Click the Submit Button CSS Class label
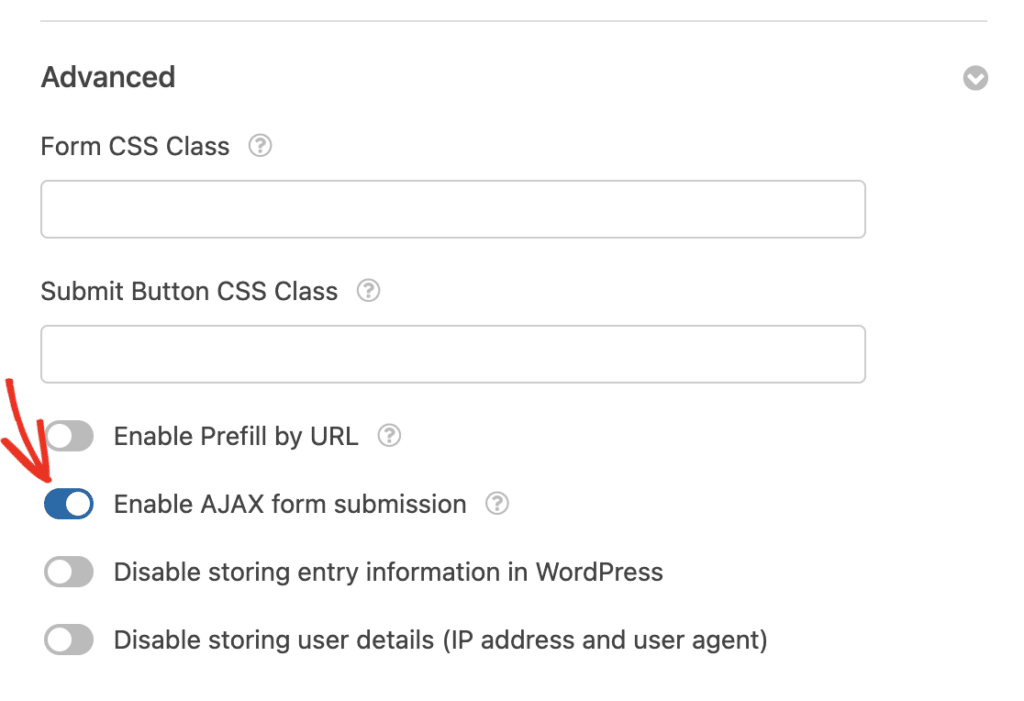1024x701 pixels. click(x=188, y=291)
